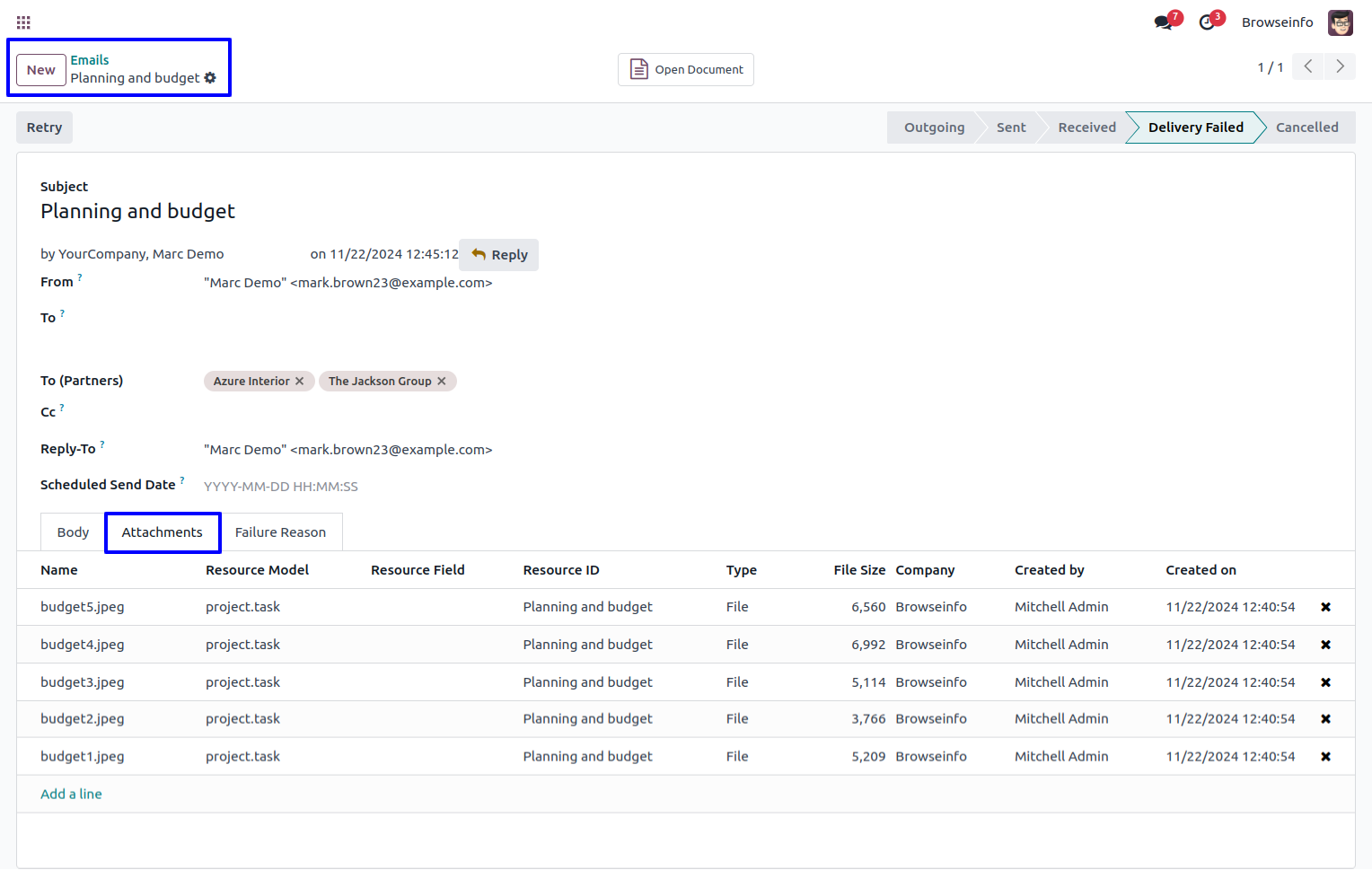Screen dimensions: 1372x870
Task: Open the chat messages icon
Action: [x=1164, y=22]
